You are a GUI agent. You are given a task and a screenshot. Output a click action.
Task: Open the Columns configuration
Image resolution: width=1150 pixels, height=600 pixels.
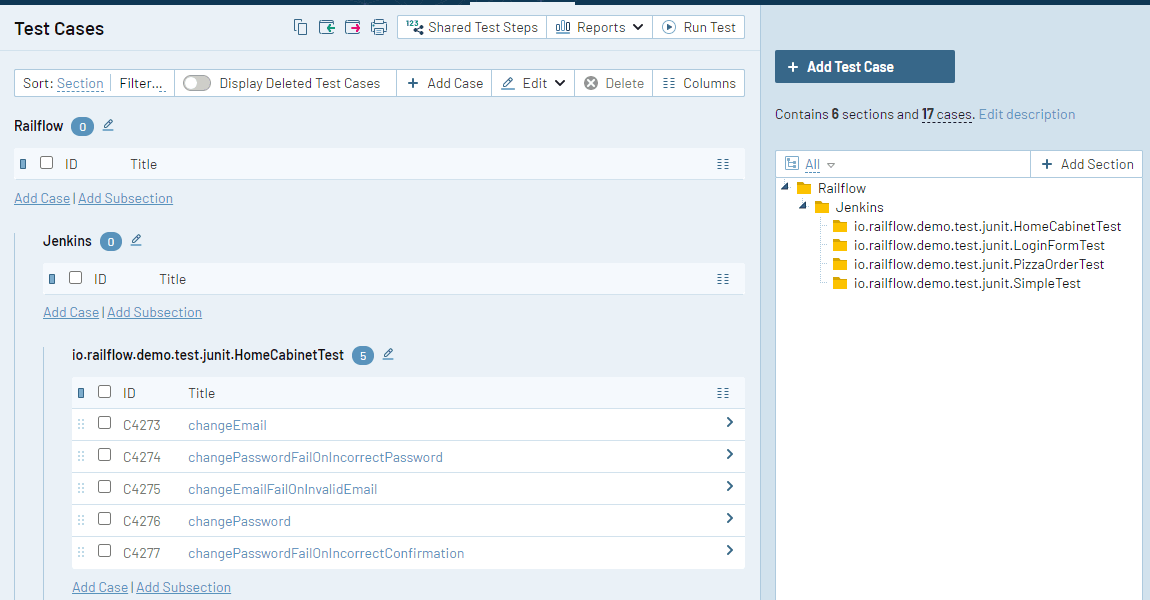tap(699, 83)
